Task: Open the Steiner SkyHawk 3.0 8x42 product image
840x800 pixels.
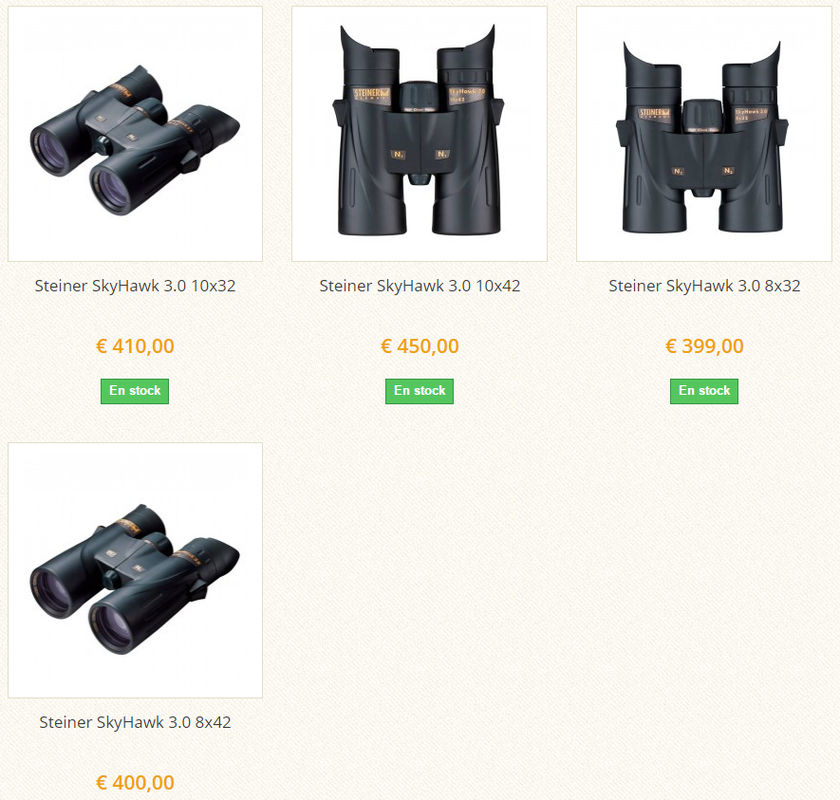Action: click(x=135, y=570)
